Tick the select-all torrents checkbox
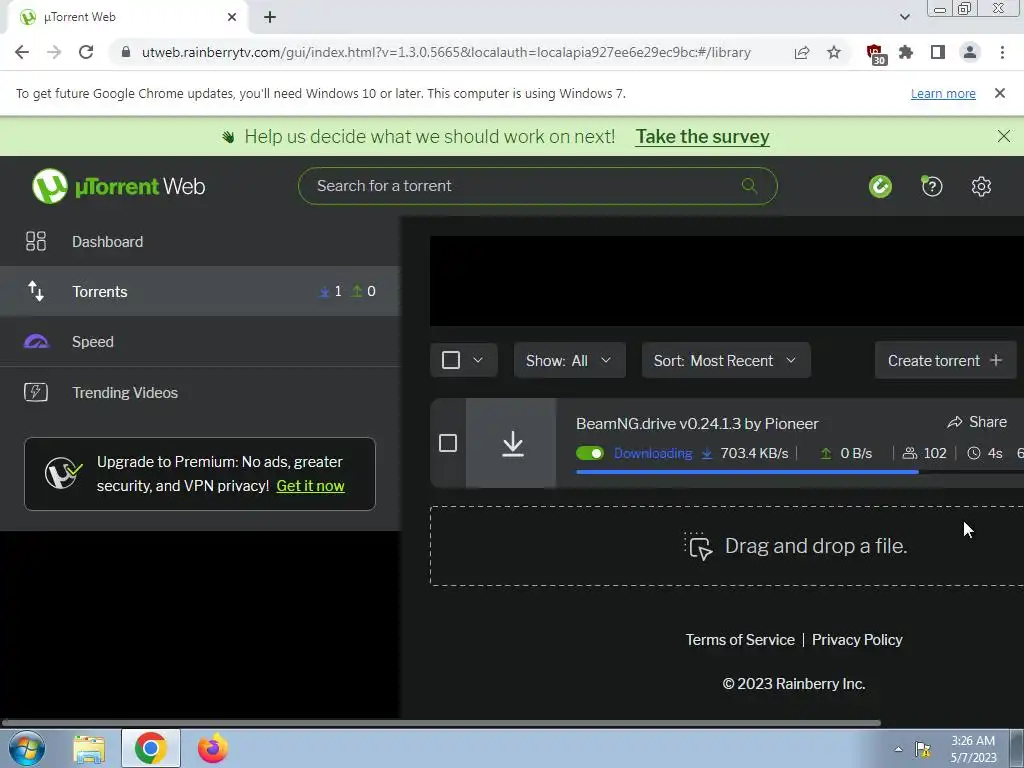 point(451,360)
